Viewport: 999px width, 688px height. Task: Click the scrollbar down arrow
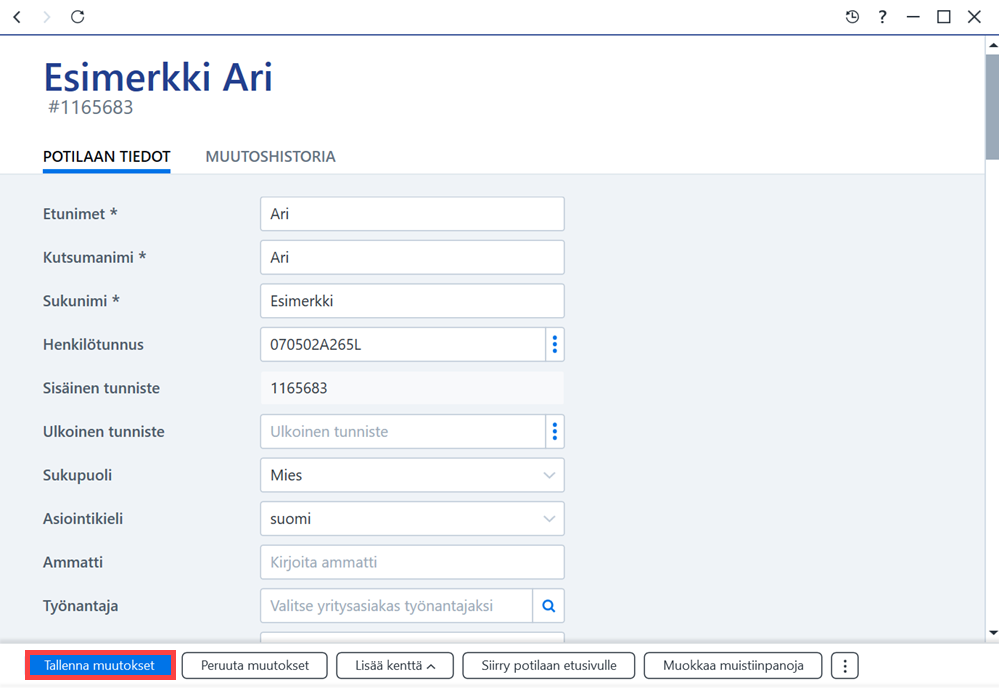[x=993, y=633]
